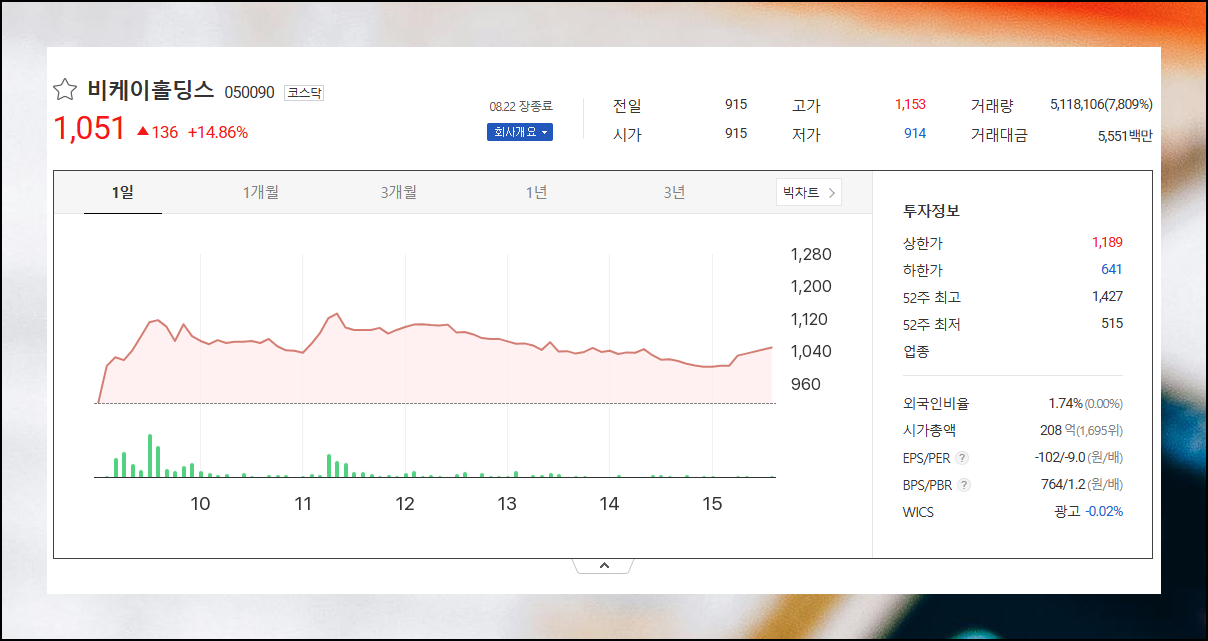Collapse the panel with the up chevron
The width and height of the screenshot is (1208, 641).
click(x=604, y=566)
